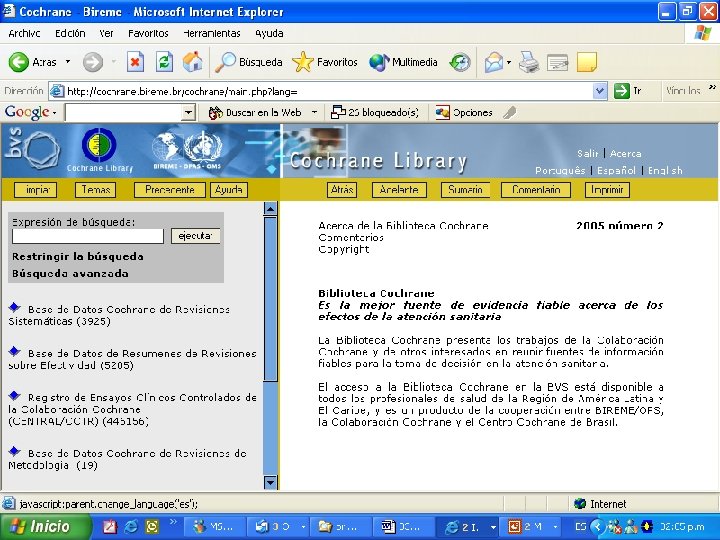This screenshot has width=720, height=540.
Task: Click the yellow note icon in toolbar
Action: click(x=586, y=62)
